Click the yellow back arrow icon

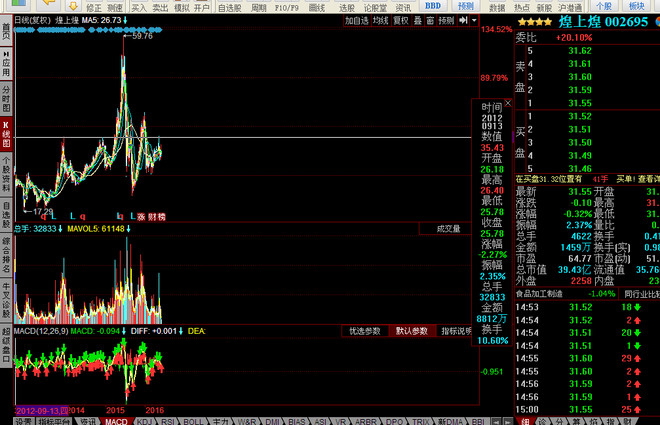(49, 4)
